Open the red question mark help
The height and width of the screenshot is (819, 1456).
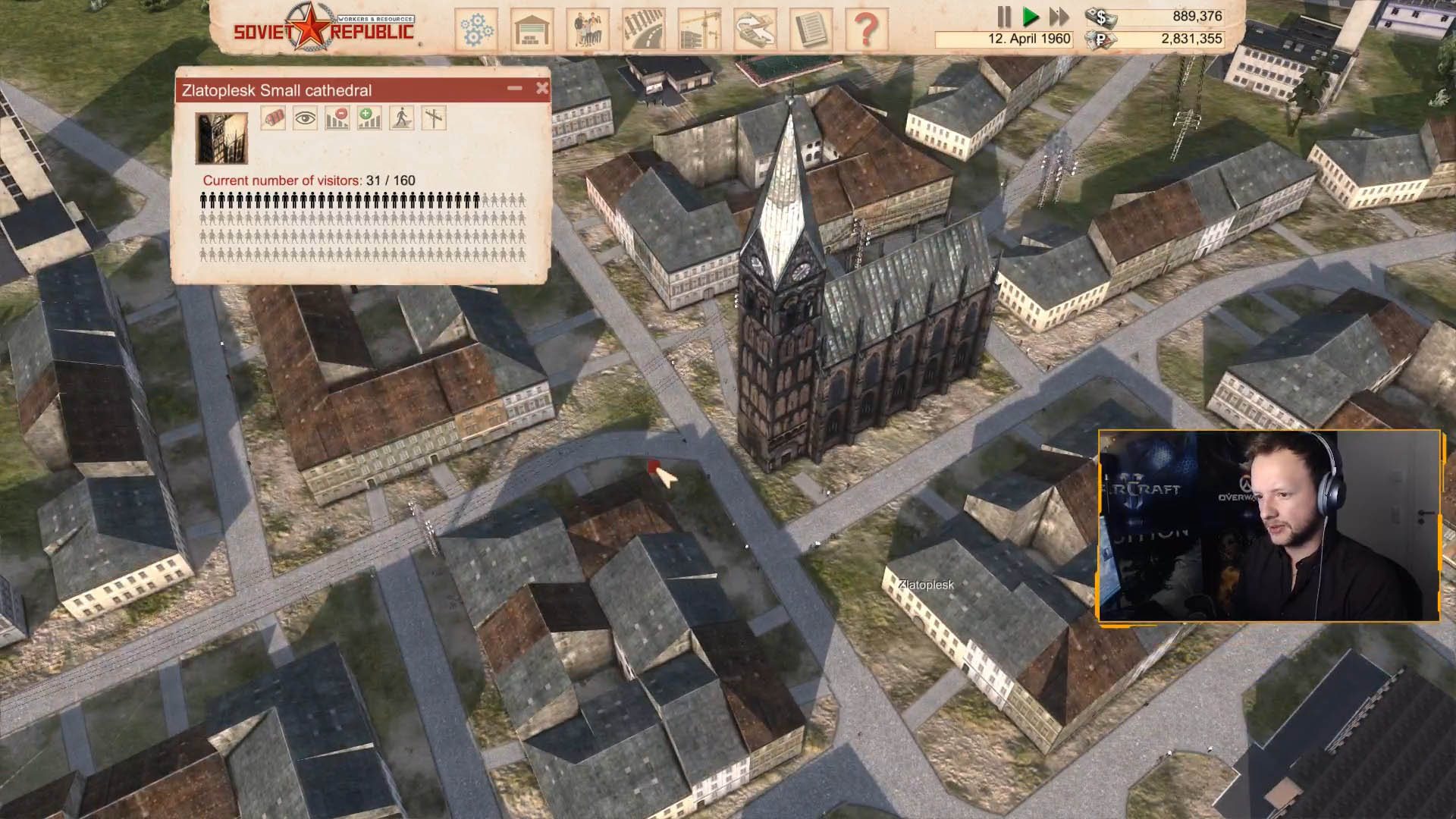866,30
